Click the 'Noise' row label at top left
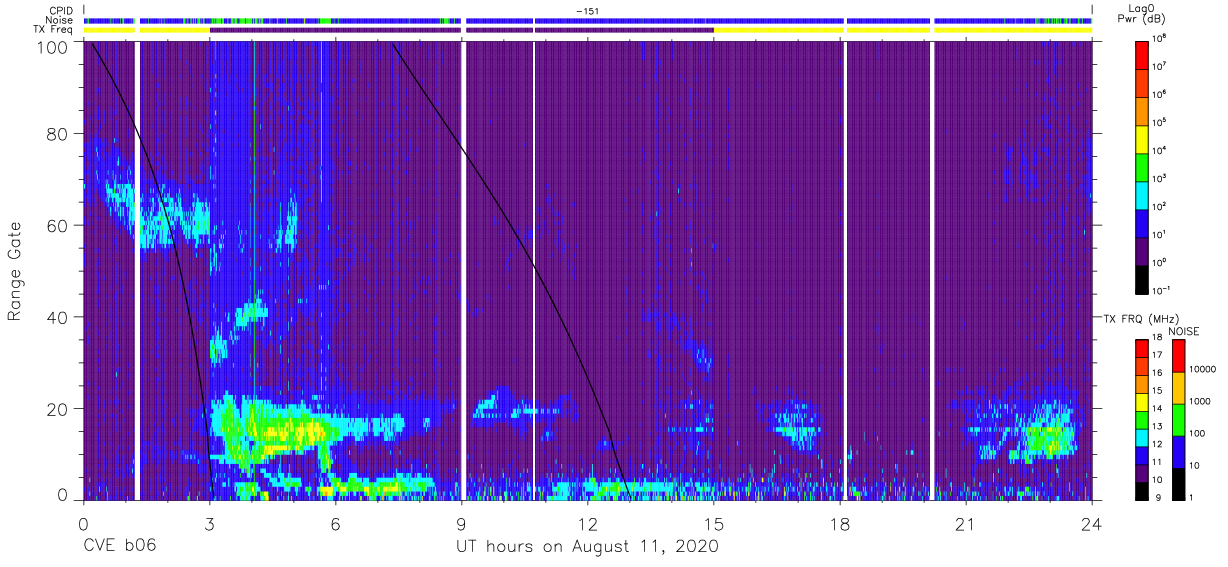The image size is (1228, 567). click(x=60, y=20)
